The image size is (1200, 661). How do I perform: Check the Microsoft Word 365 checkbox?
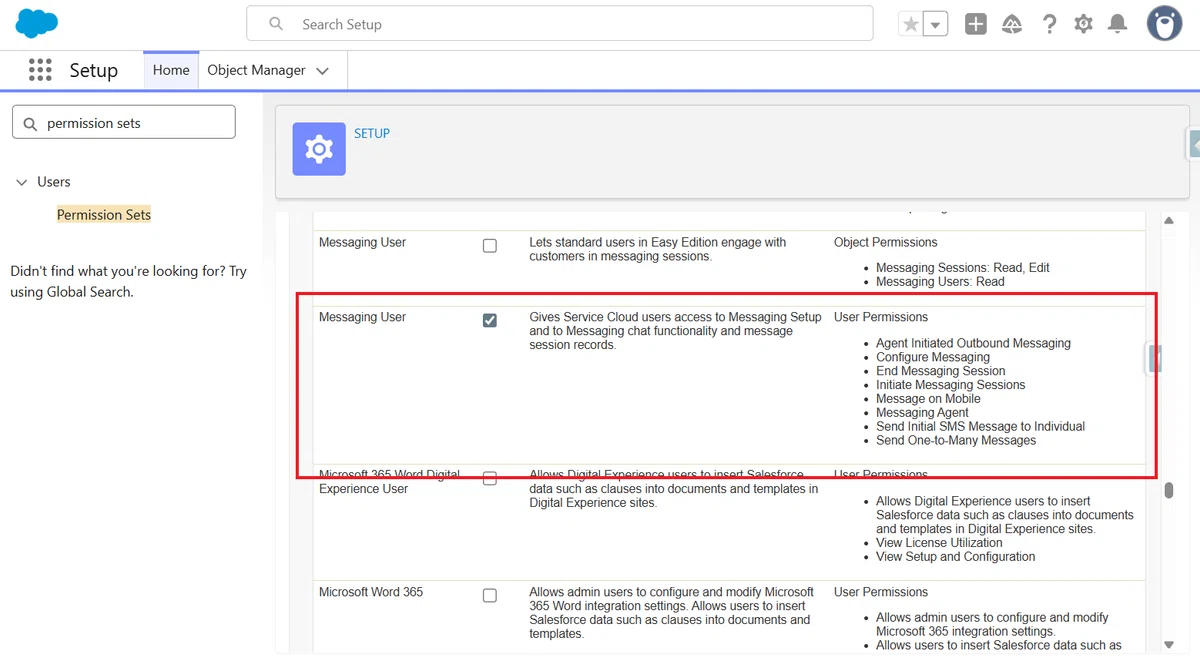pos(490,595)
